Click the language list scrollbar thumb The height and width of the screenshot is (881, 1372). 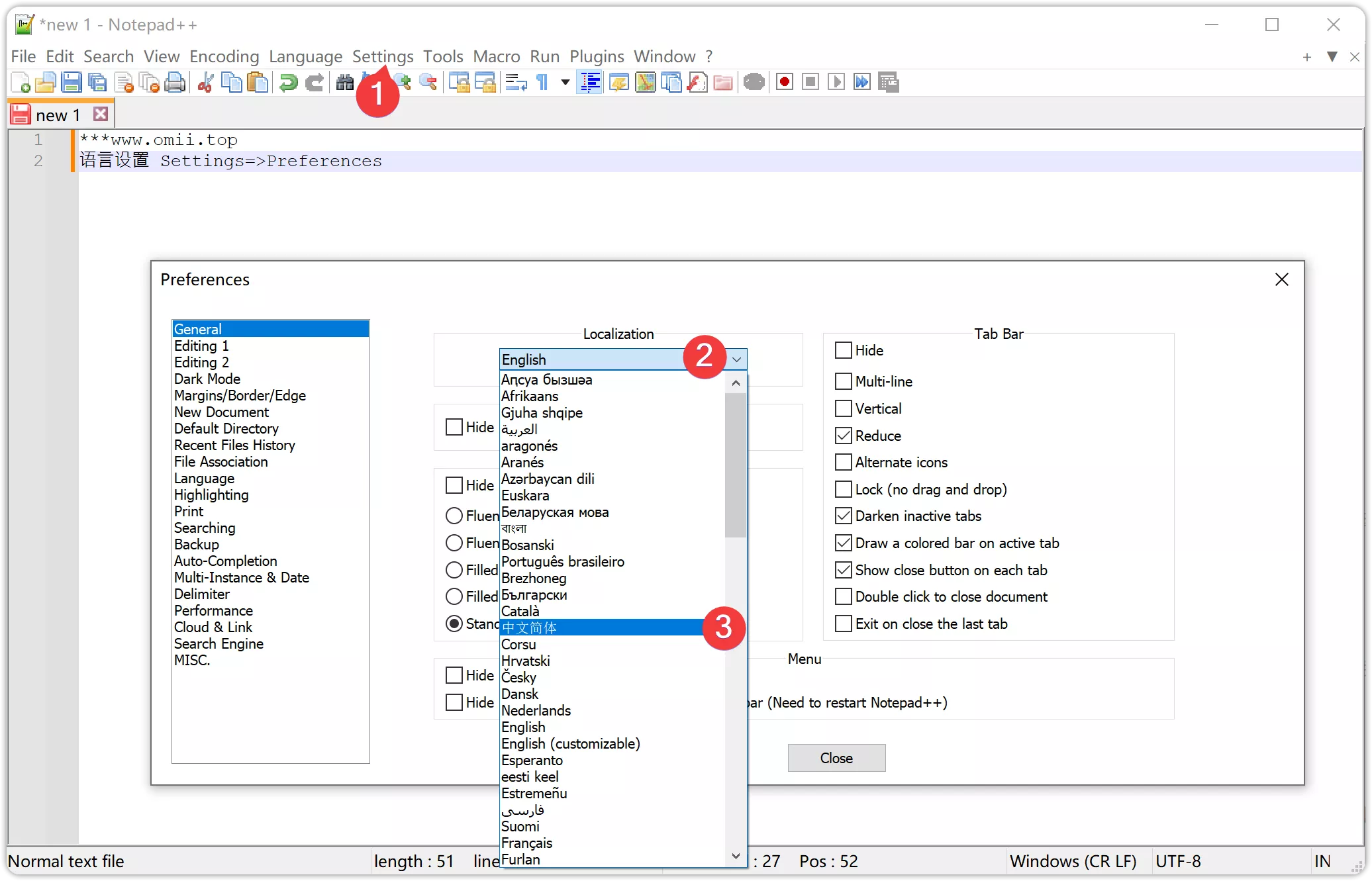click(735, 465)
